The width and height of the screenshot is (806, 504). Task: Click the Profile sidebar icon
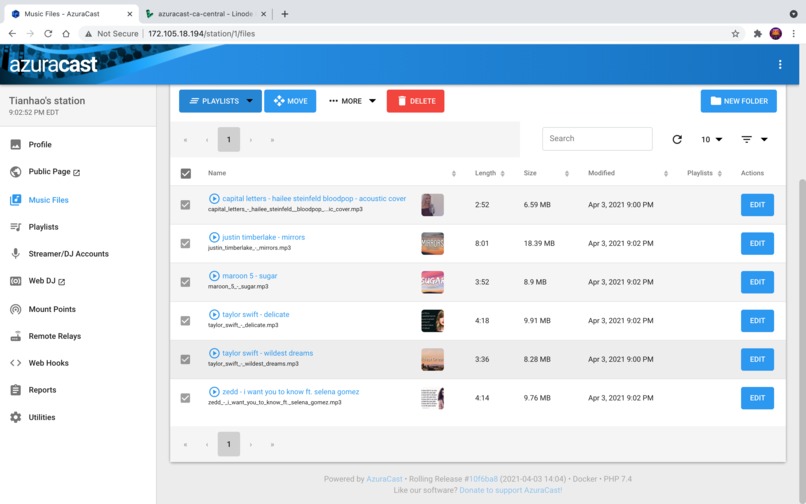coord(16,145)
